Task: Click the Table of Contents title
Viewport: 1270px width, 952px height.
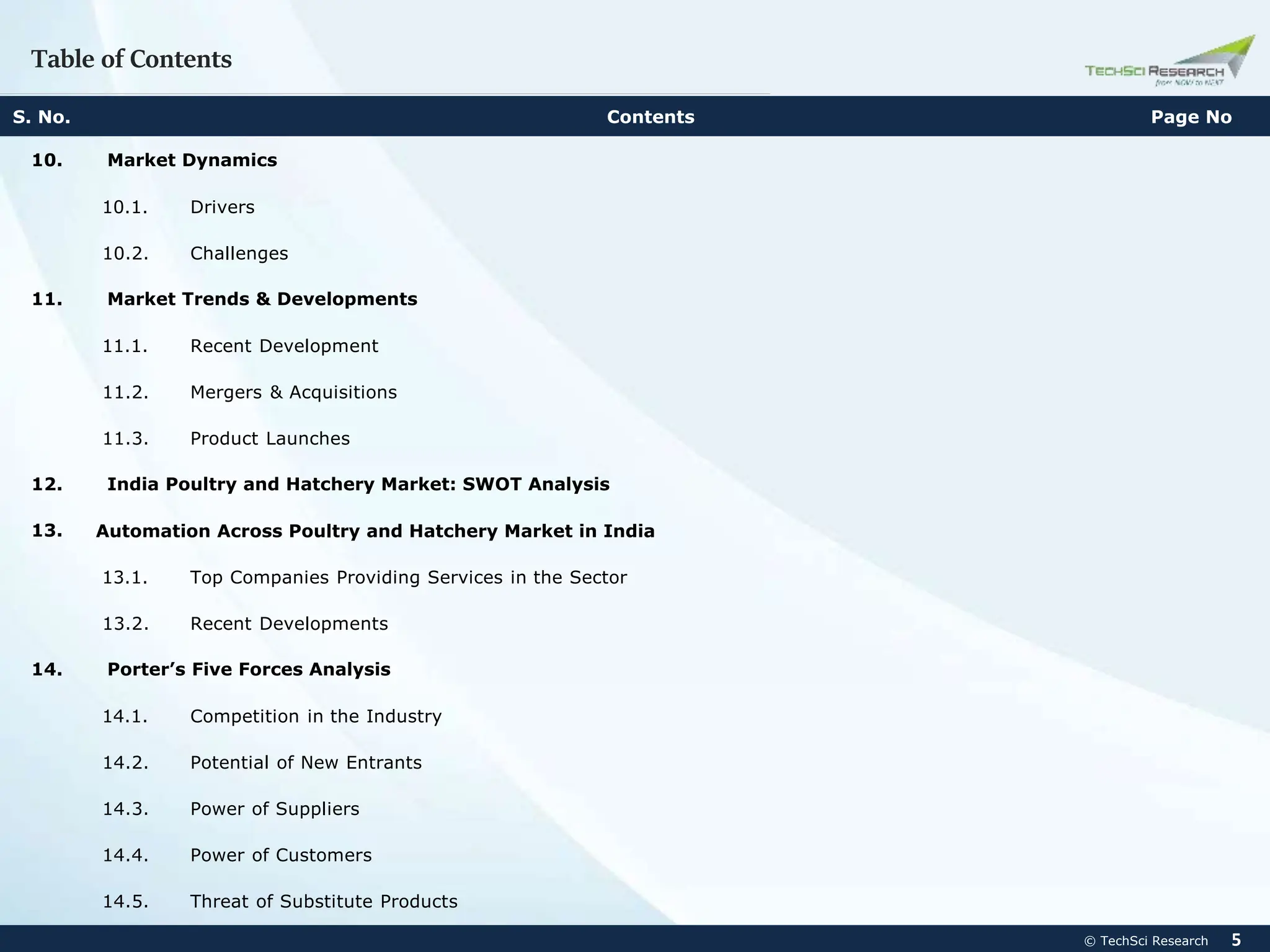Action: 131,59
